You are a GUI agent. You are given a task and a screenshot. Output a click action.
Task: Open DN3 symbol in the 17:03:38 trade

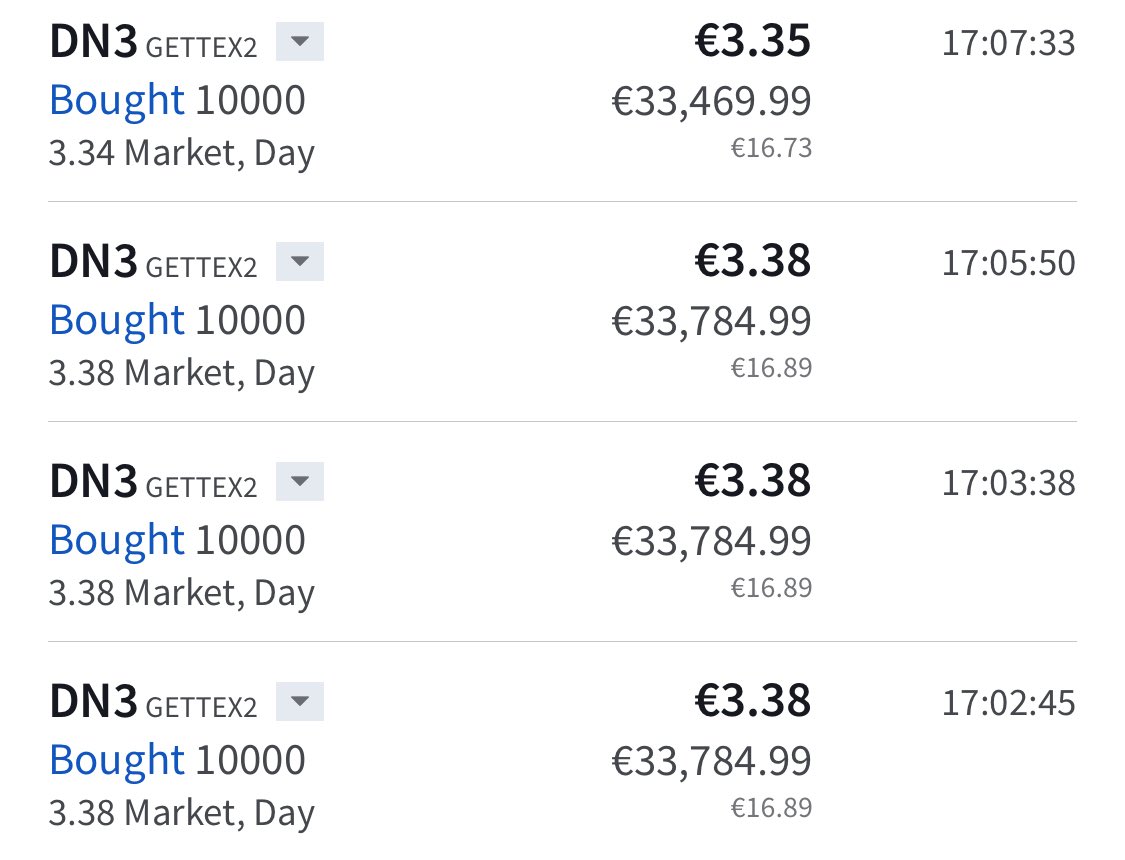pos(93,482)
